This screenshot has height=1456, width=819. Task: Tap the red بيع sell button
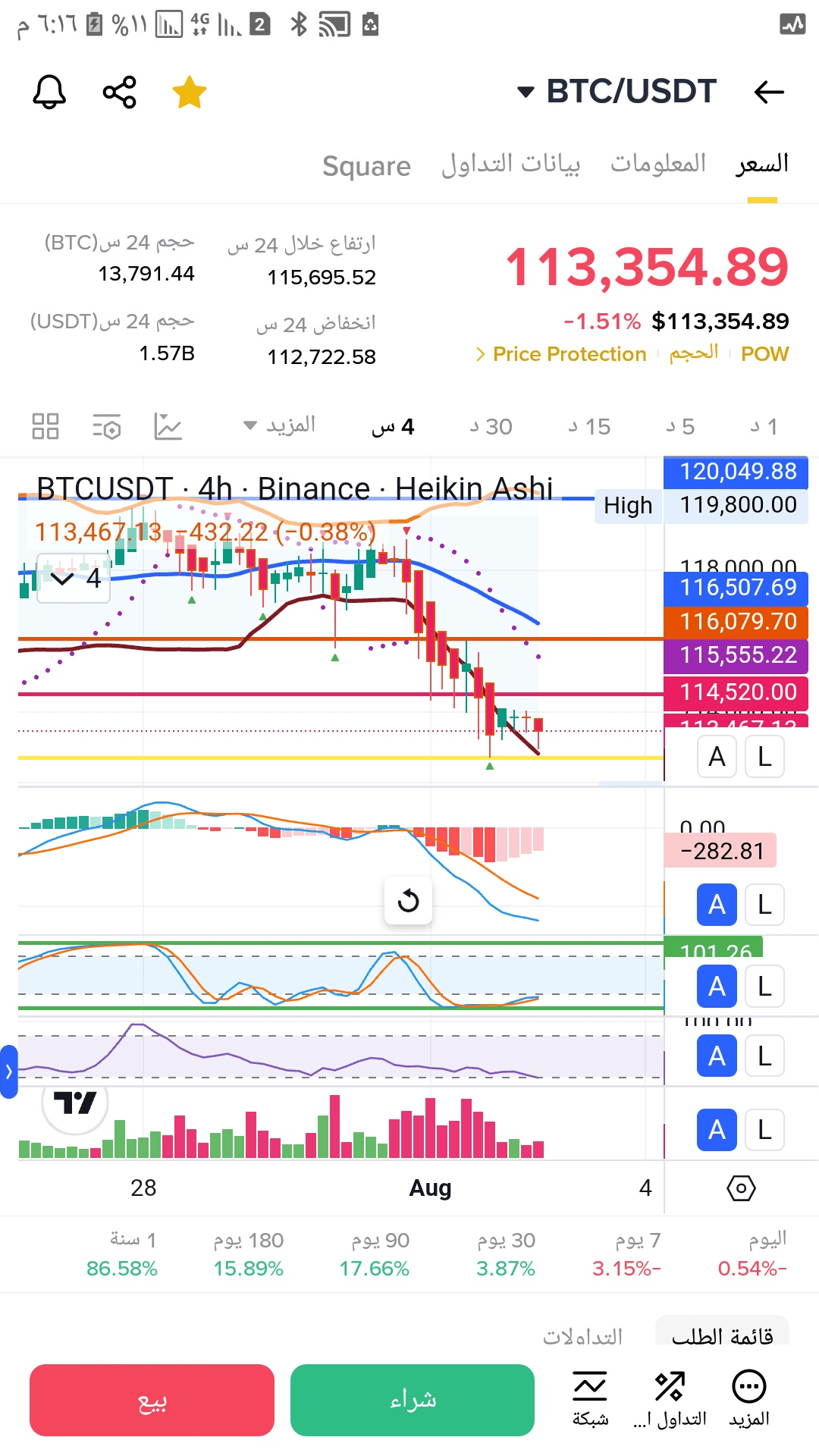pos(152,1400)
